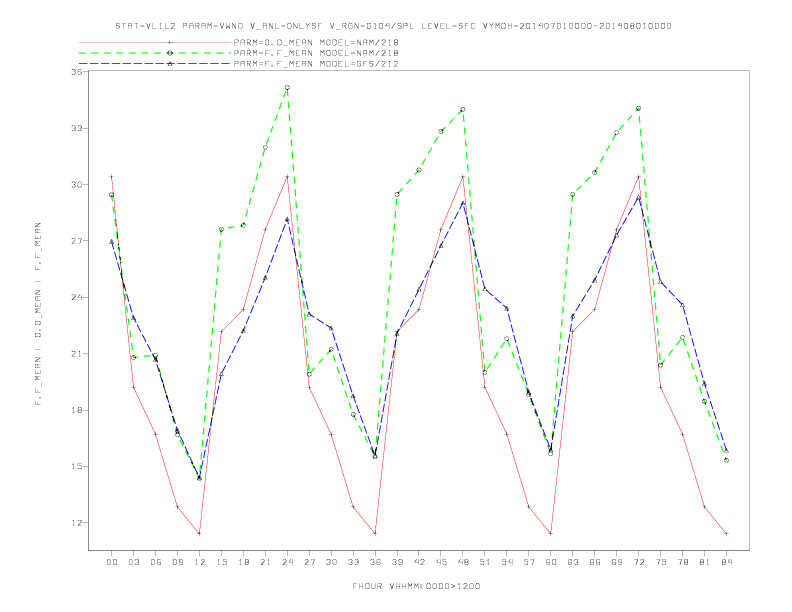The height and width of the screenshot is (612, 792).
Task: Click x-axis forecast hour label 30
Action: [331, 562]
